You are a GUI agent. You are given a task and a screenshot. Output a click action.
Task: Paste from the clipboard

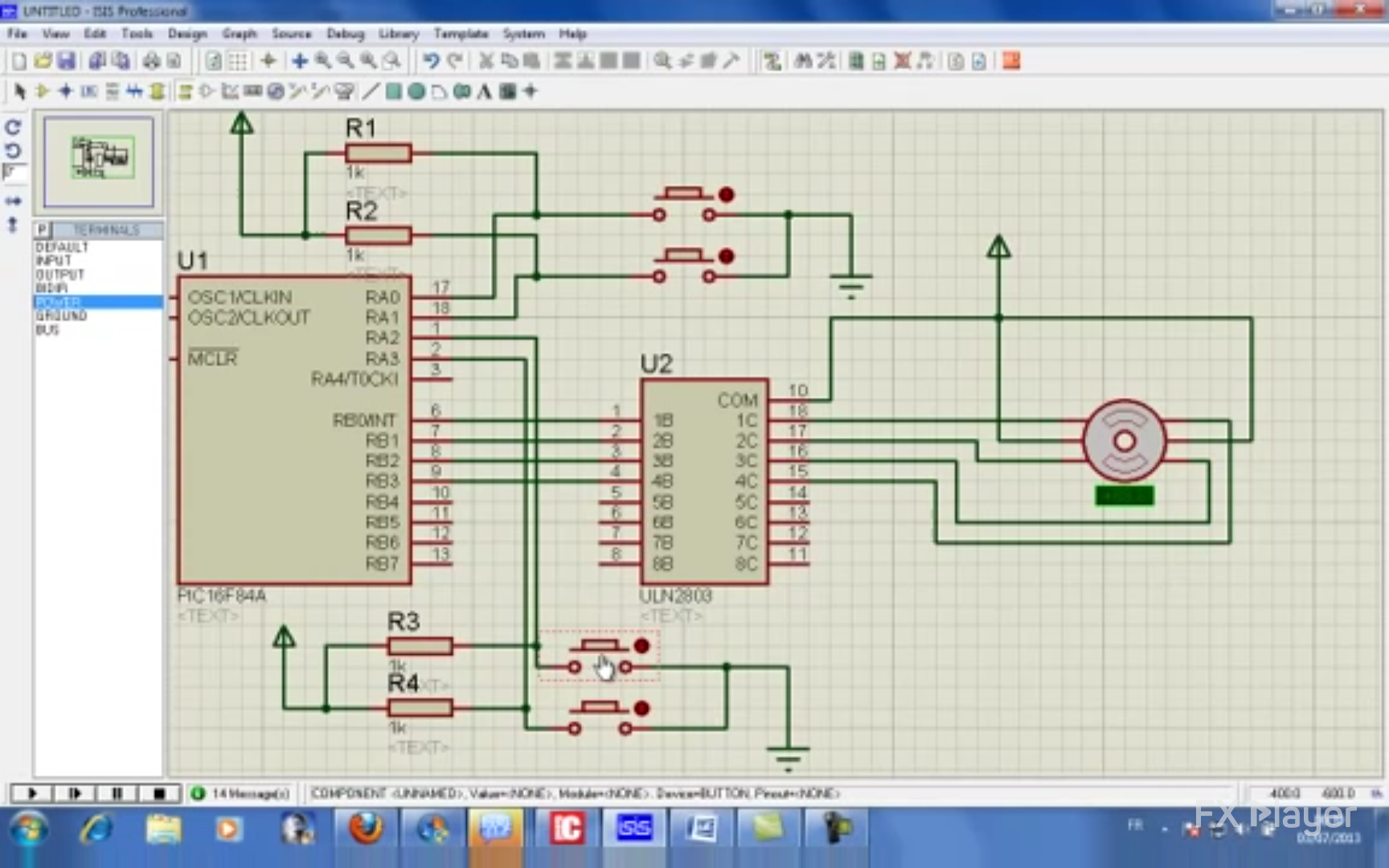[531, 61]
